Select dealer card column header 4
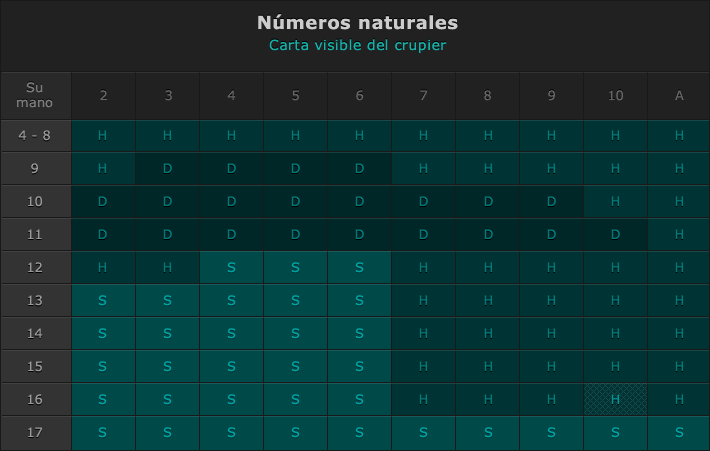Screen dimensions: 710x451 tap(231, 96)
